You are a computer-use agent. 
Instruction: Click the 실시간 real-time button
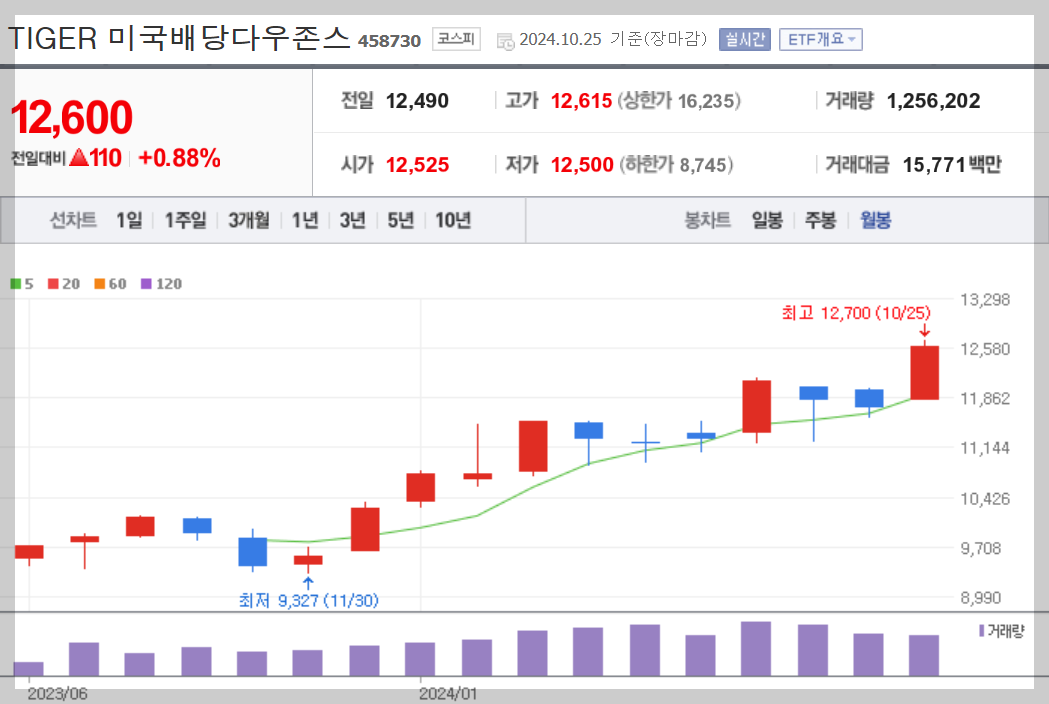pos(745,39)
